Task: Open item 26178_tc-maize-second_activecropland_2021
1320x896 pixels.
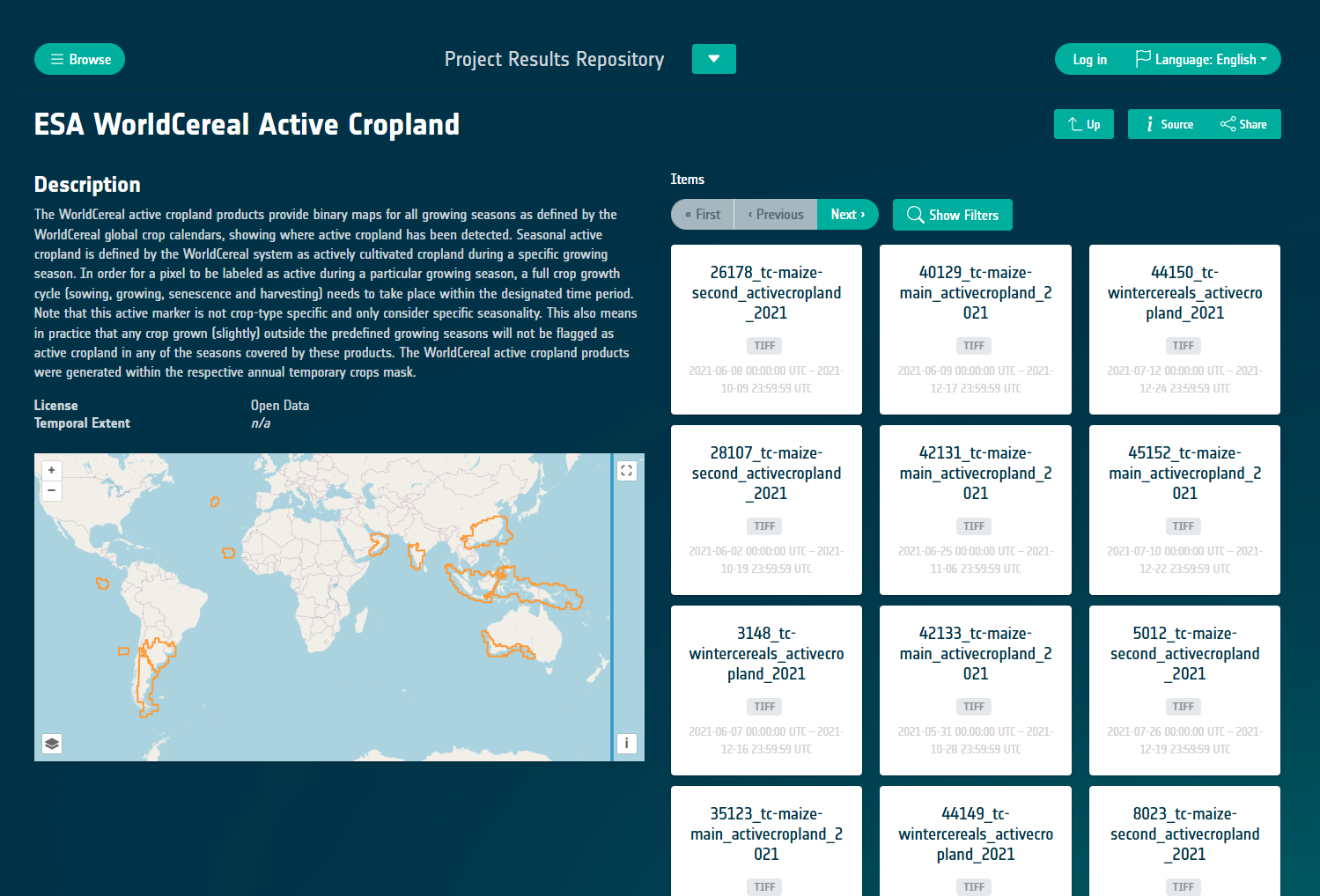Action: [766, 293]
